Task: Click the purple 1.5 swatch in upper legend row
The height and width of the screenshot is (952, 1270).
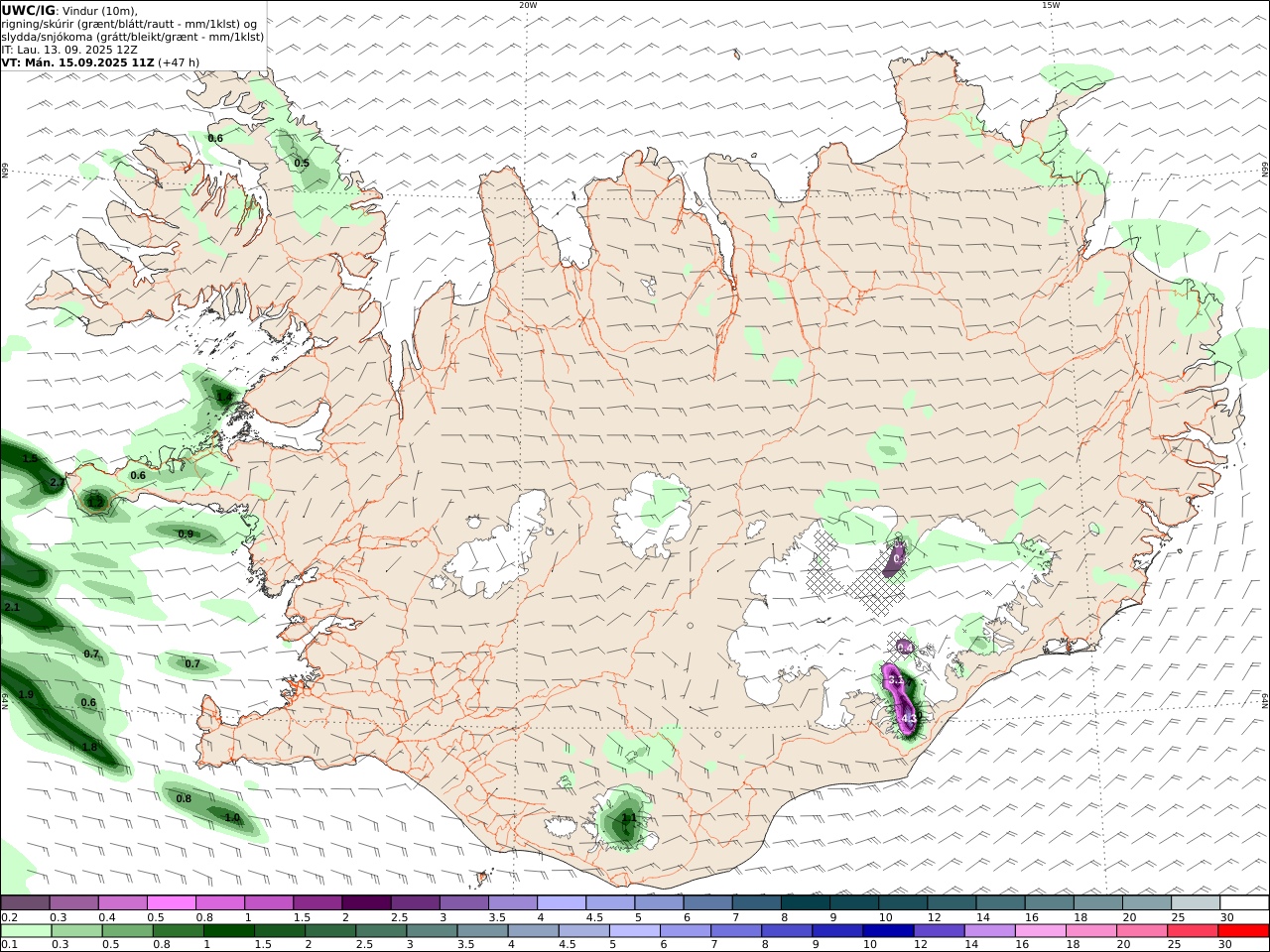Action: 317,902
